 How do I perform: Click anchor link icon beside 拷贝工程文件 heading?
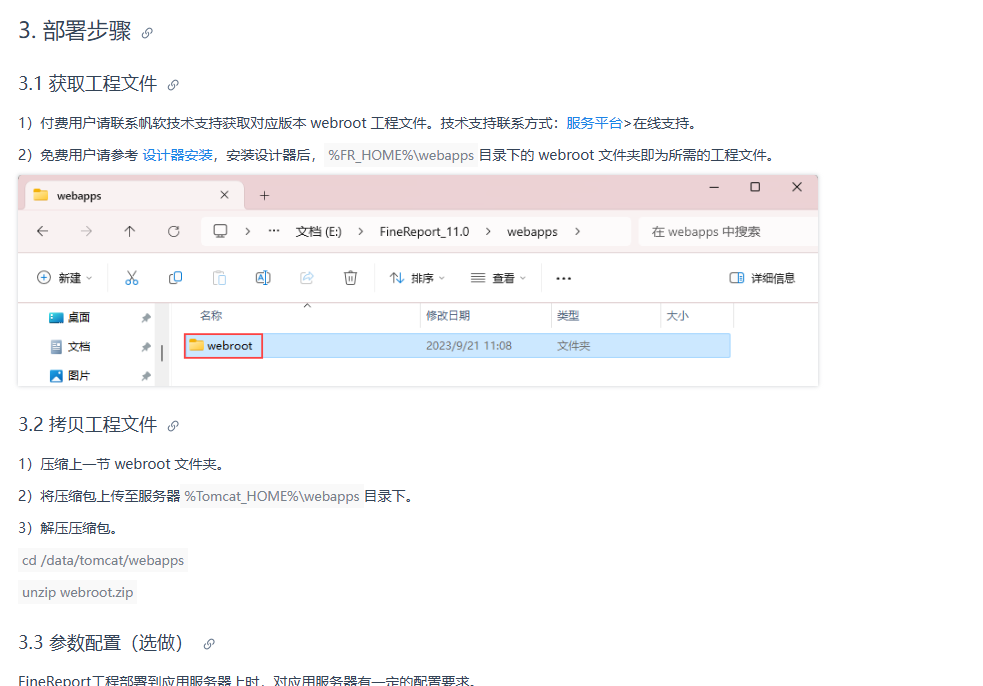pos(173,426)
